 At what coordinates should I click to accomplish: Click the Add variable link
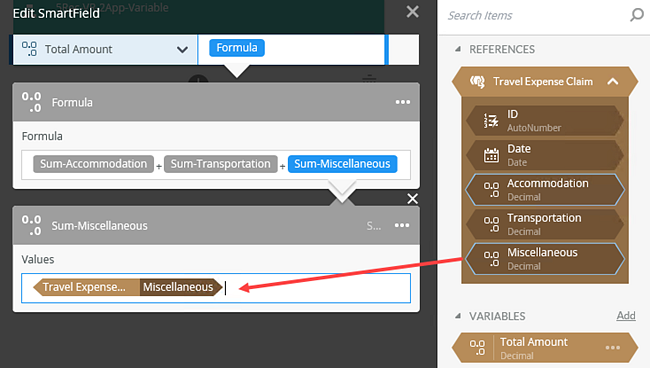(x=626, y=316)
